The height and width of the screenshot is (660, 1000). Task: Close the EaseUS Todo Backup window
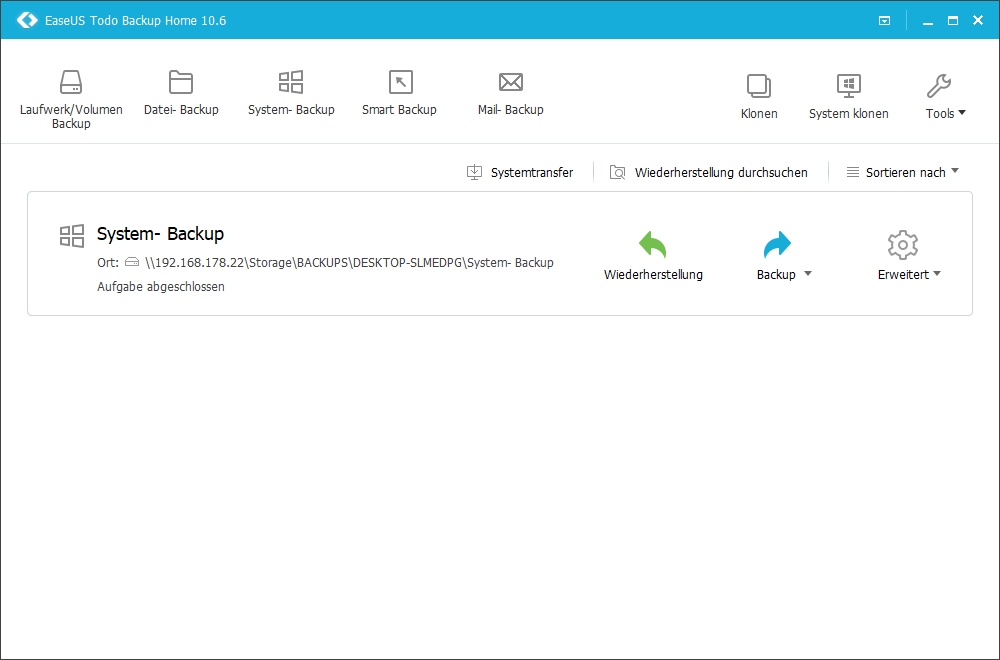[x=978, y=20]
